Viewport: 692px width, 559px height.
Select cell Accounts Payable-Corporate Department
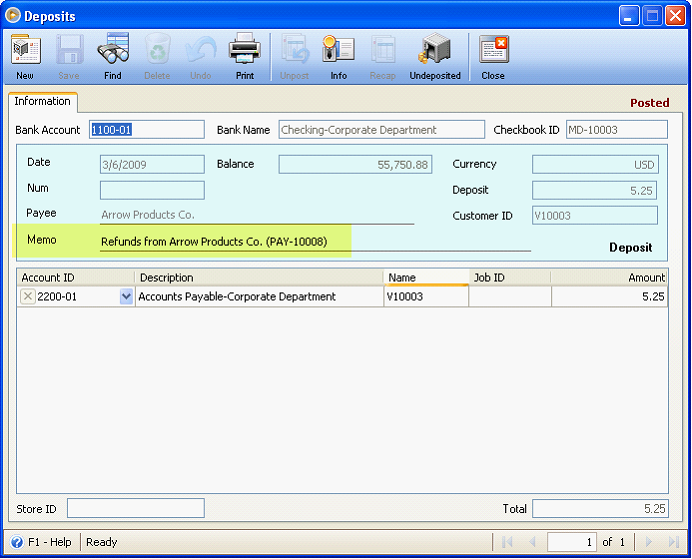click(x=260, y=296)
